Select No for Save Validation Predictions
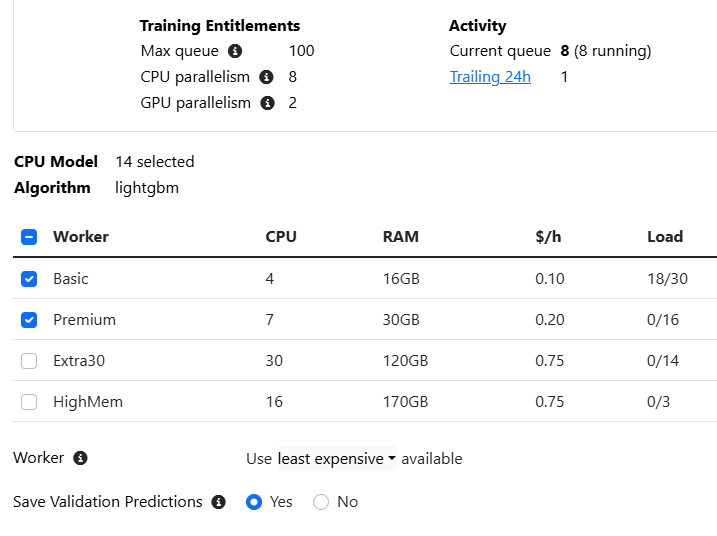Viewport: 717px width, 536px height. tap(321, 502)
